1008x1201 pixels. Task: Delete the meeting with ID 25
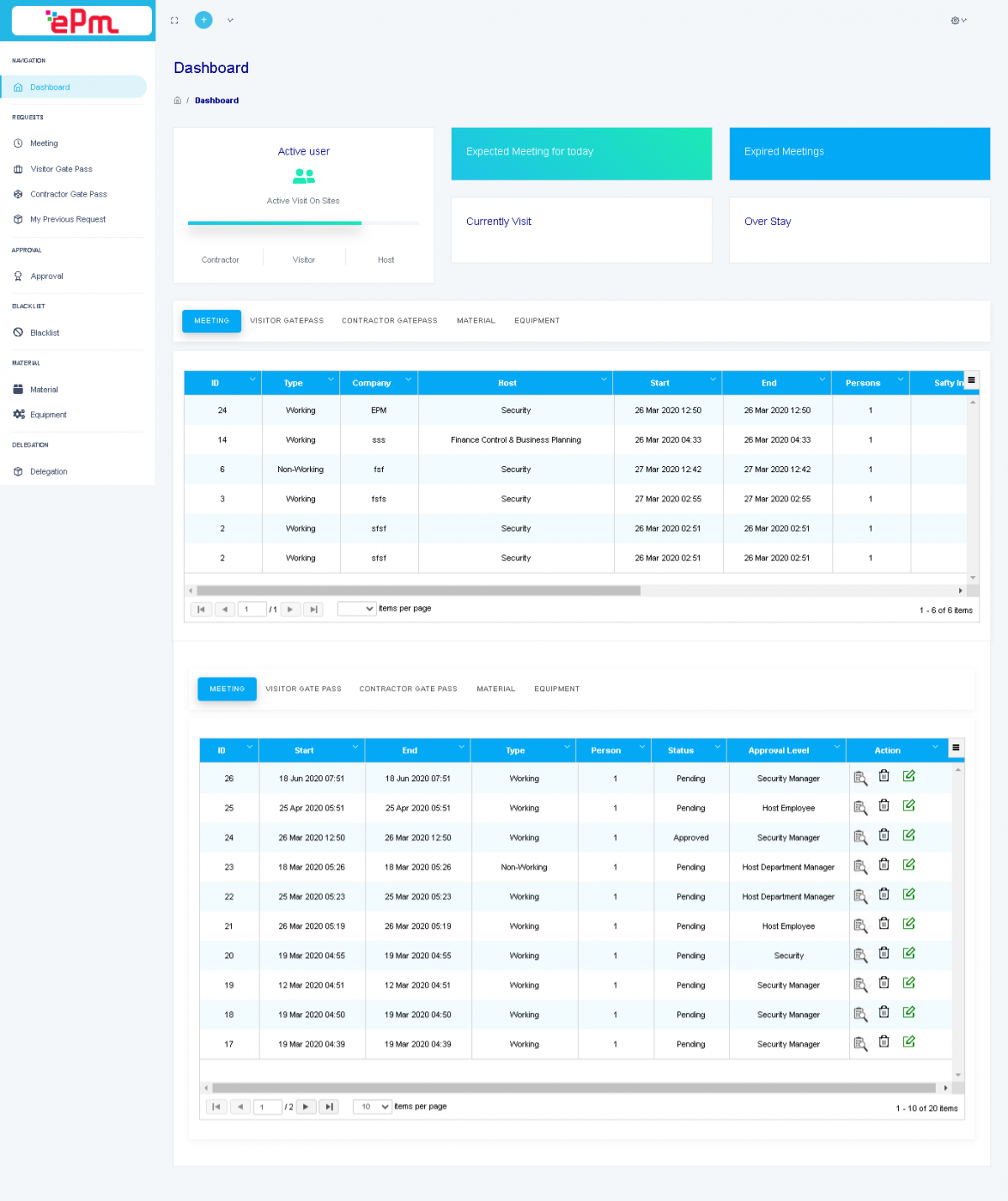884,805
